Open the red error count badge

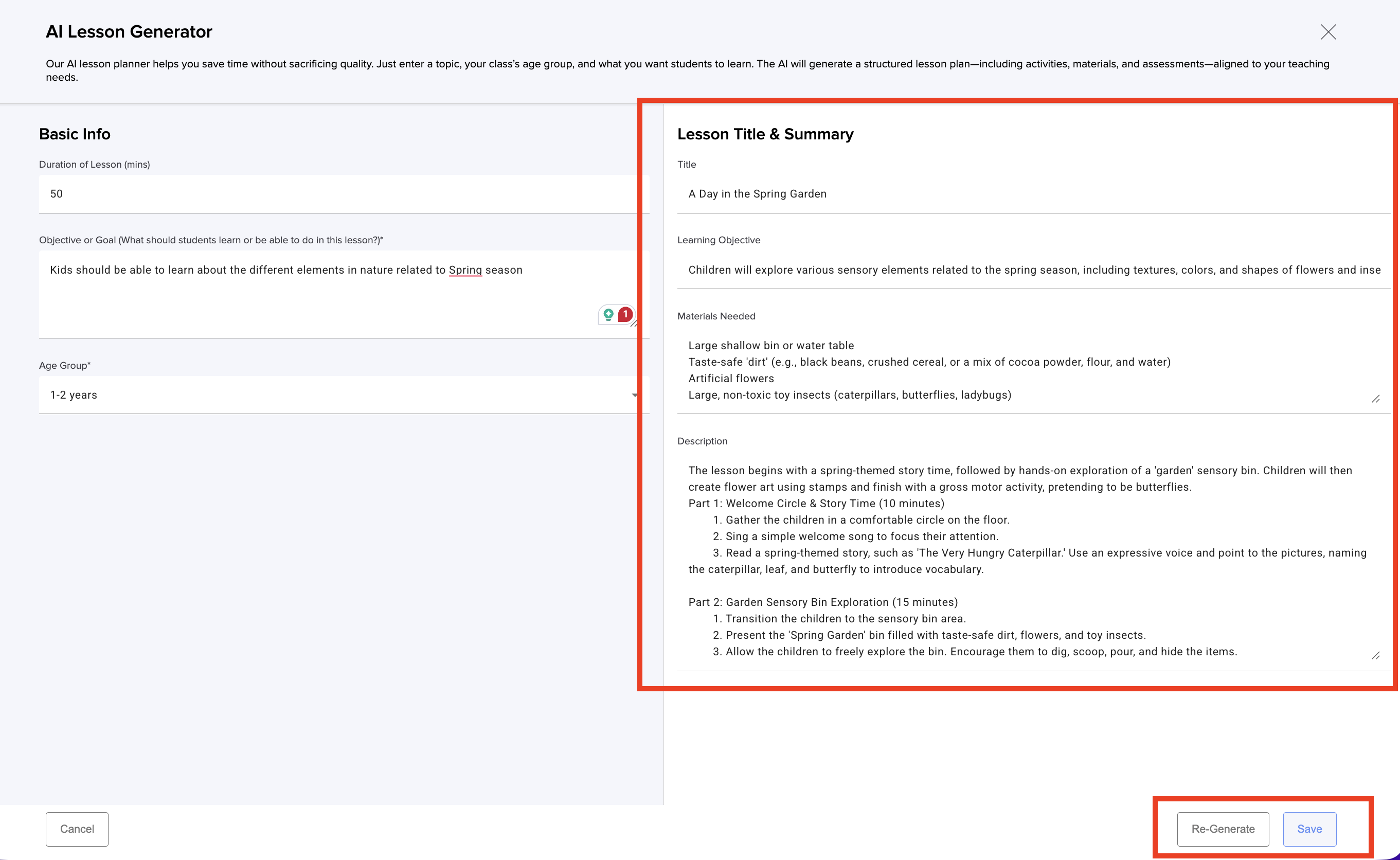point(625,314)
